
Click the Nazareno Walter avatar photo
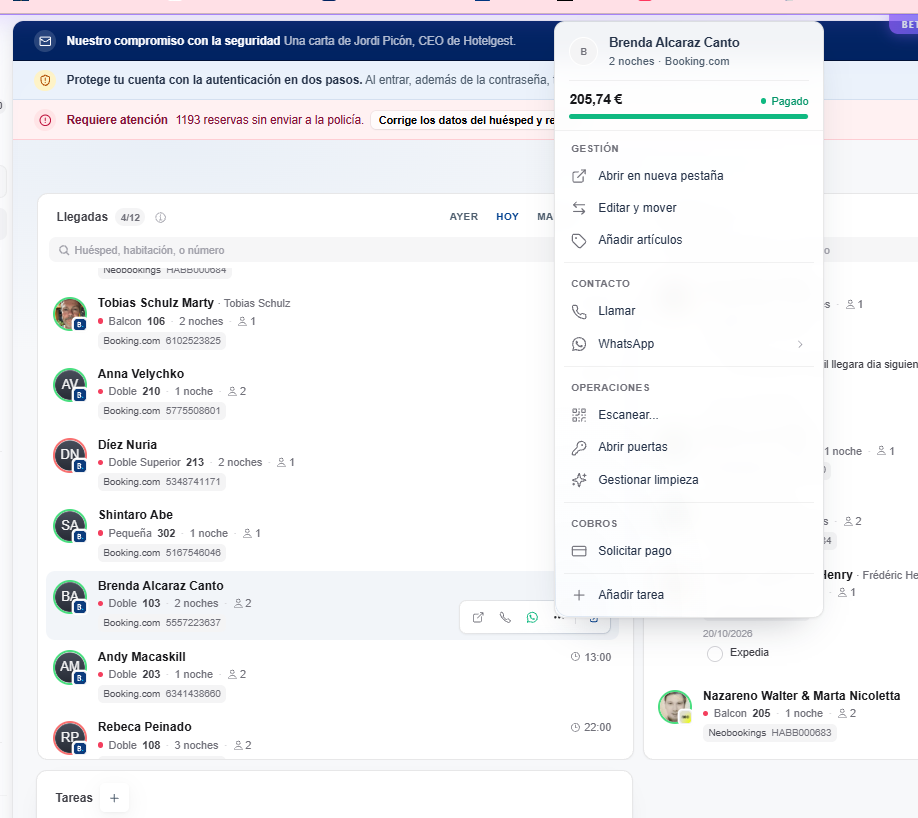[x=674, y=706]
